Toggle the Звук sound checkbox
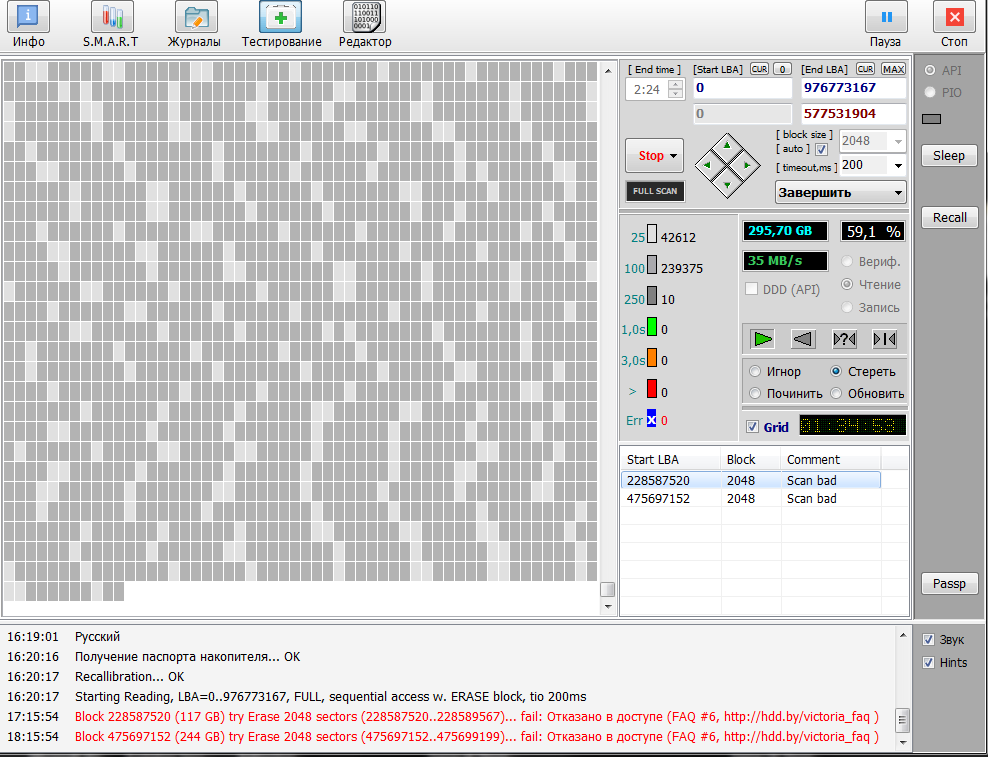 [928, 640]
